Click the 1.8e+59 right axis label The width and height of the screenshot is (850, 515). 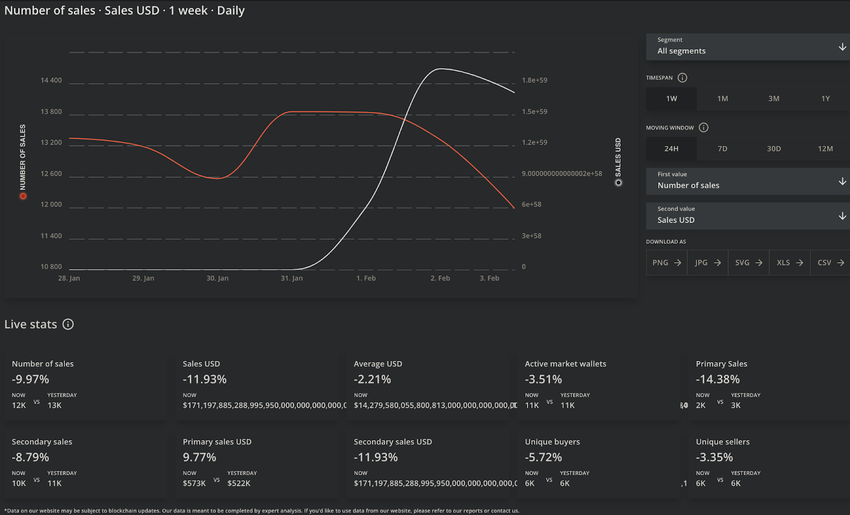pos(535,80)
